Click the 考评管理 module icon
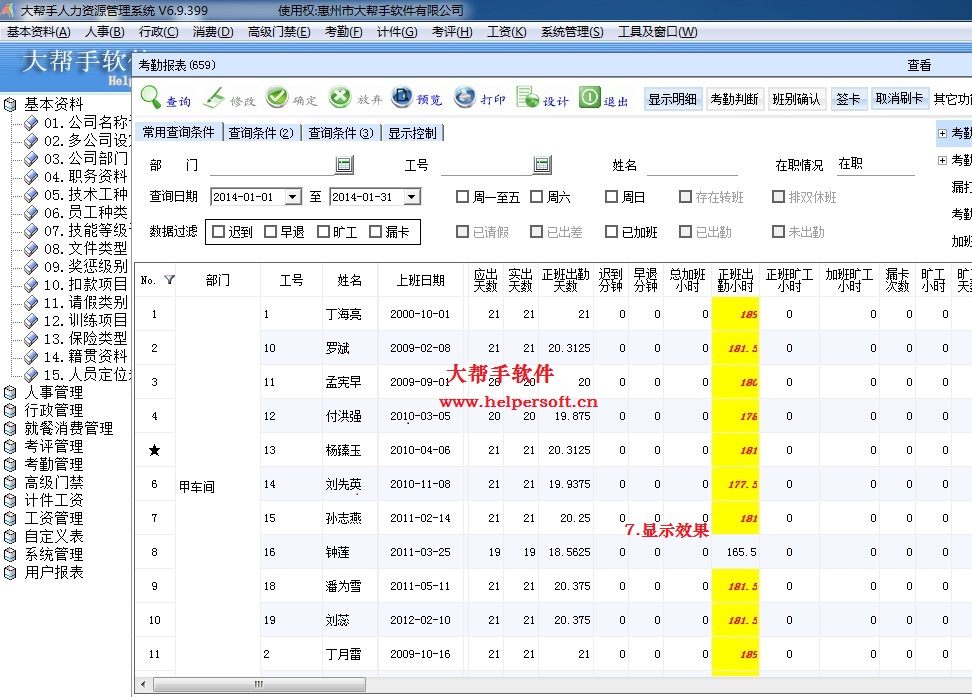 tap(10, 446)
